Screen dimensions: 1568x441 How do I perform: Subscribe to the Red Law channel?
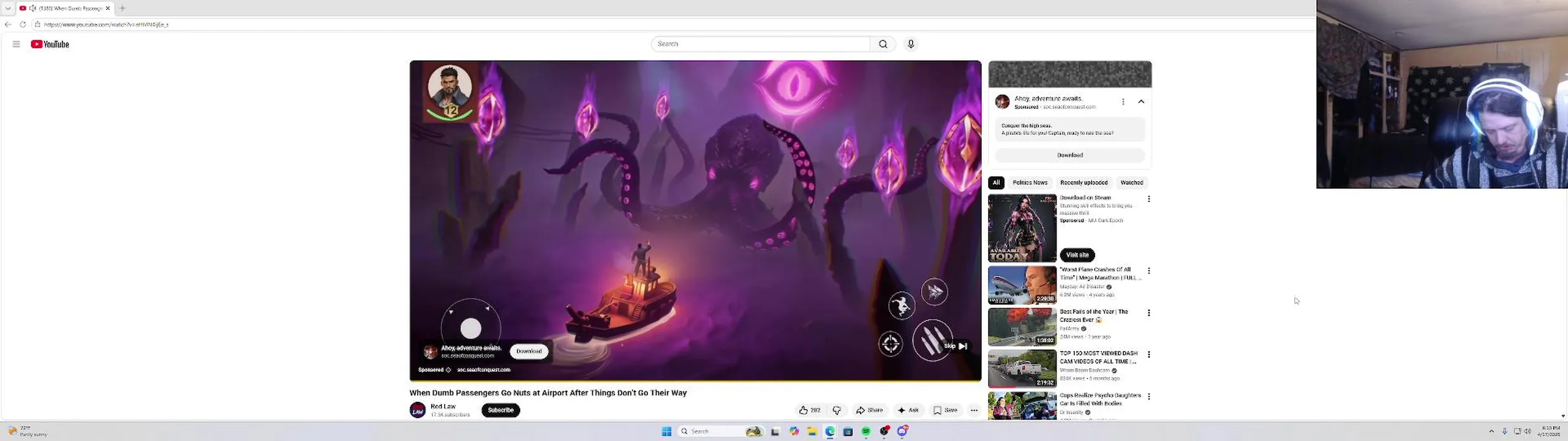(x=500, y=410)
